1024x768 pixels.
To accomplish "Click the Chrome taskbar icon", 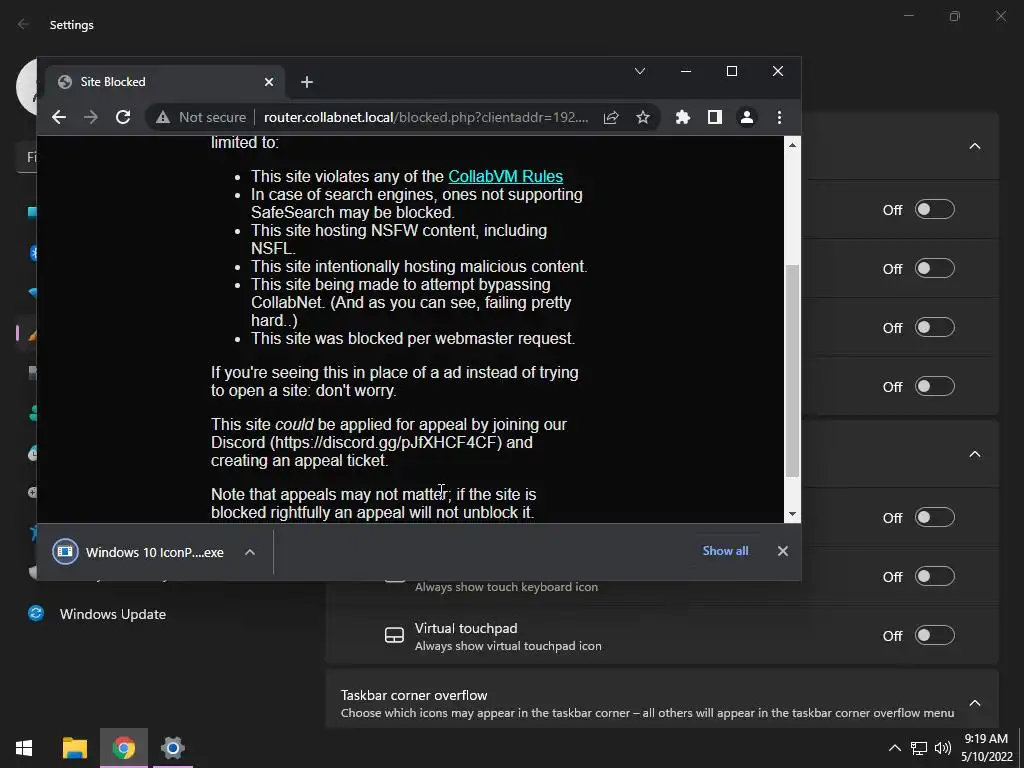I will [x=123, y=748].
